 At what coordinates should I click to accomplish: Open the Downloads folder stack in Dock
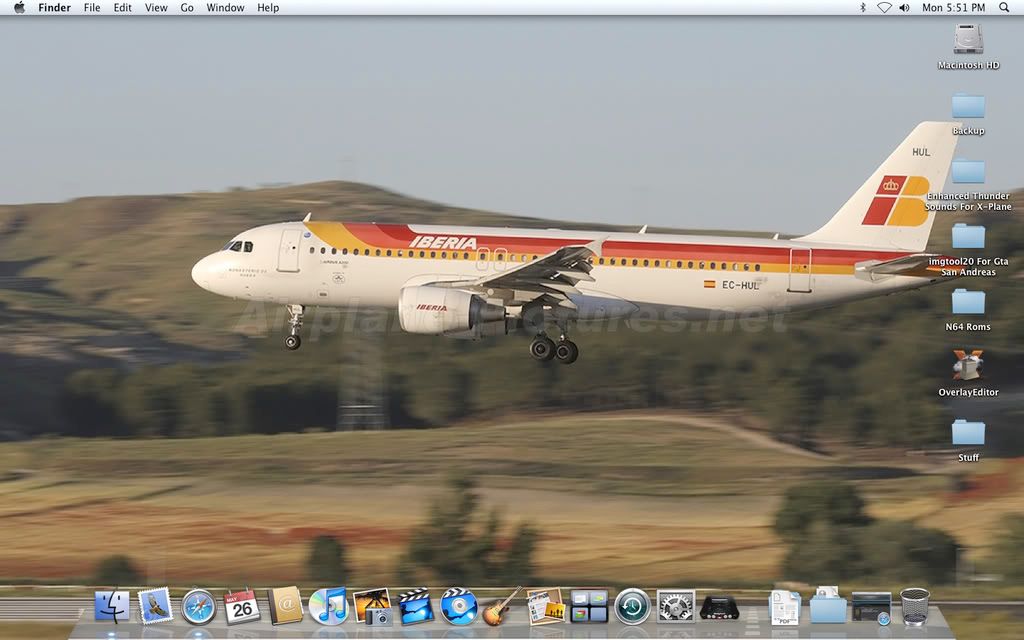pyautogui.click(x=828, y=605)
